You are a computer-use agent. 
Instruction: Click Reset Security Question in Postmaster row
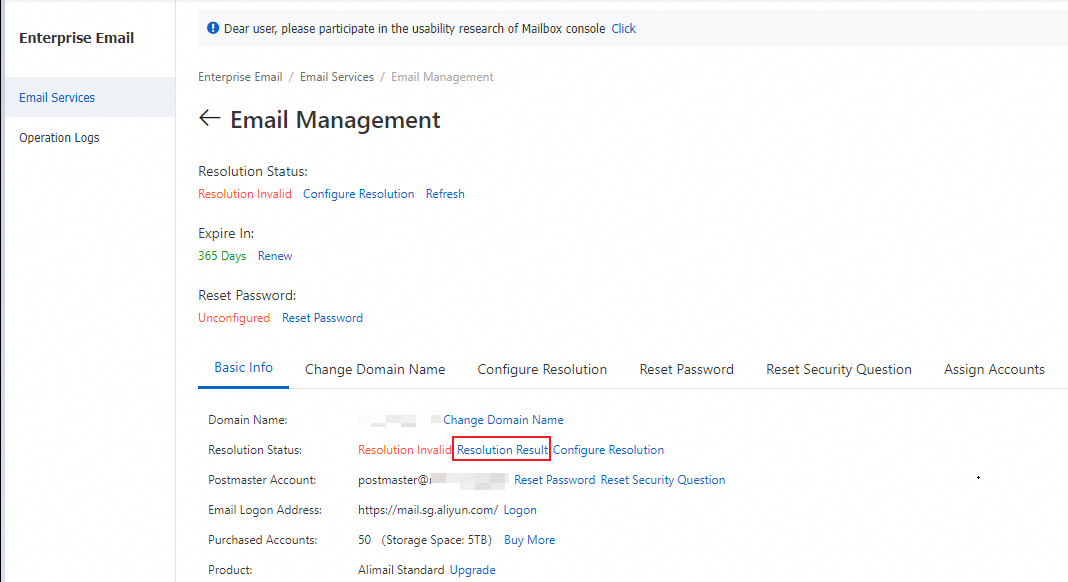point(663,480)
